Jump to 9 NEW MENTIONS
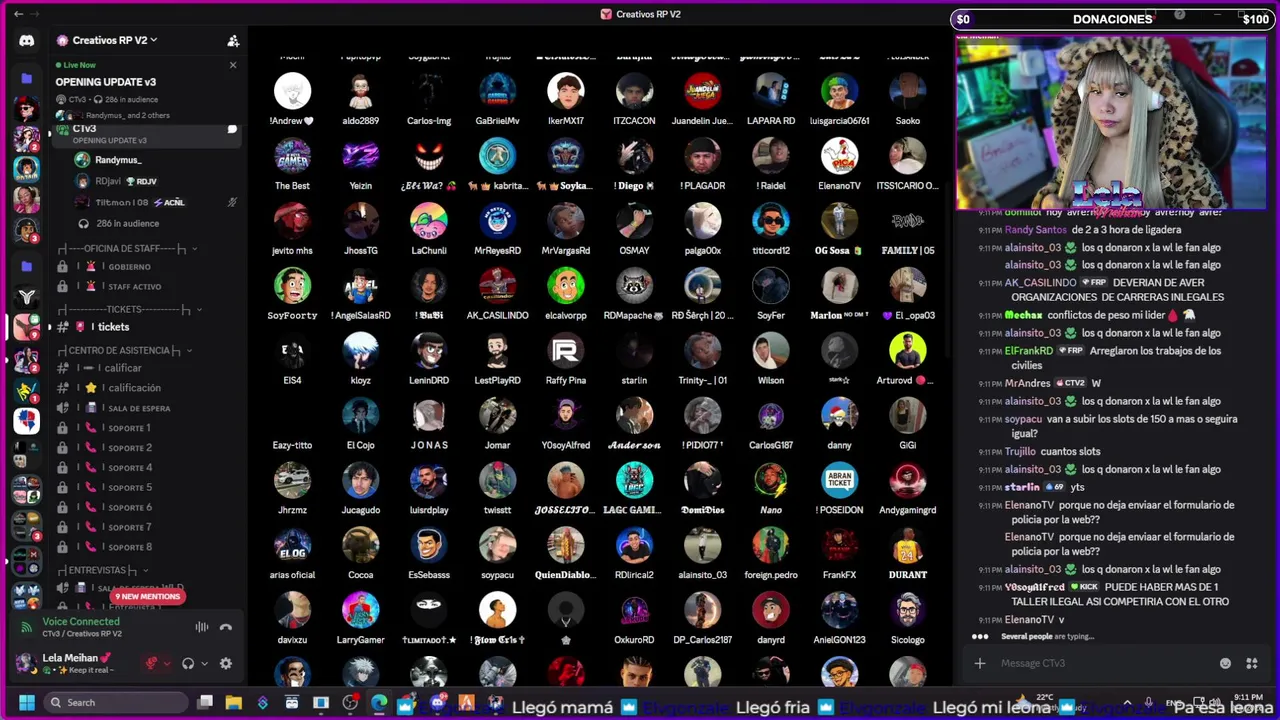 tap(146, 597)
